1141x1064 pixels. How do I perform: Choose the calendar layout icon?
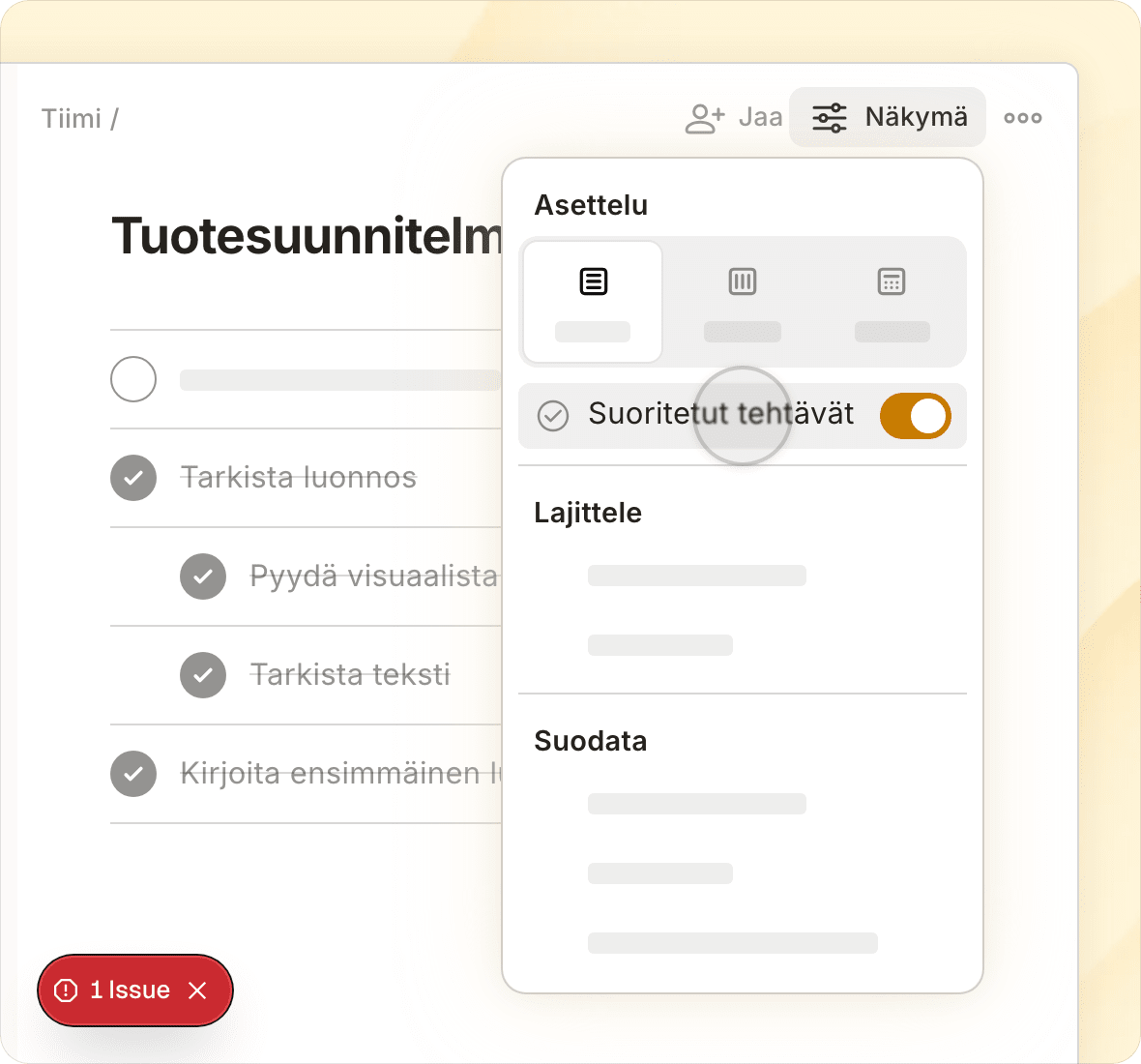(892, 281)
